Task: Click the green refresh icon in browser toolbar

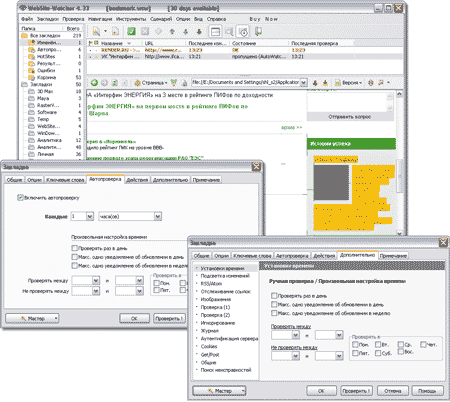Action: [114, 83]
